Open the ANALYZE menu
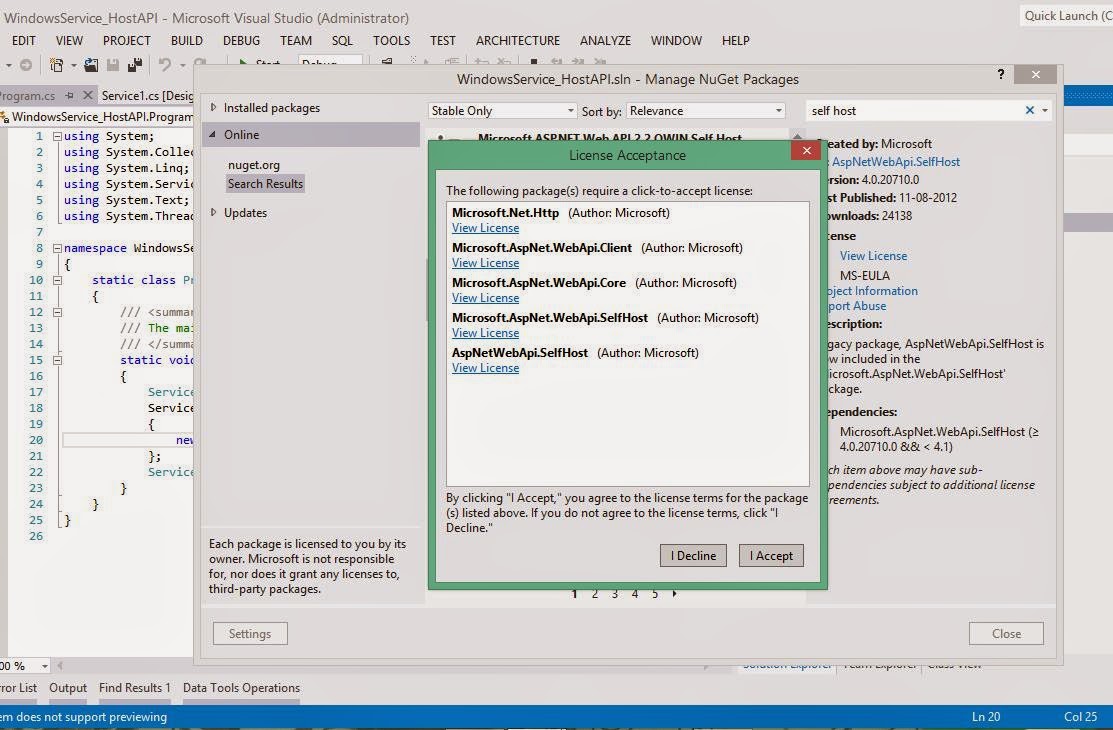Screen dimensions: 1113x730 coord(605,40)
